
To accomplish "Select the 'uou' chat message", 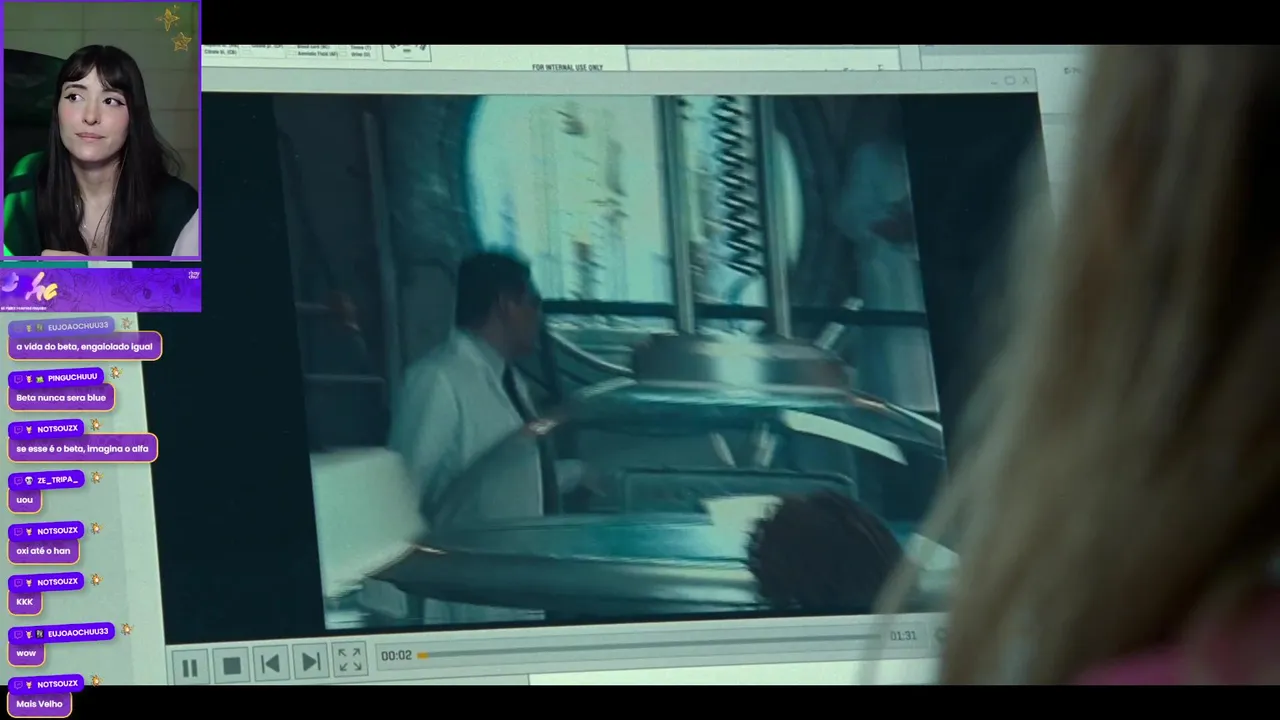I will (25, 499).
